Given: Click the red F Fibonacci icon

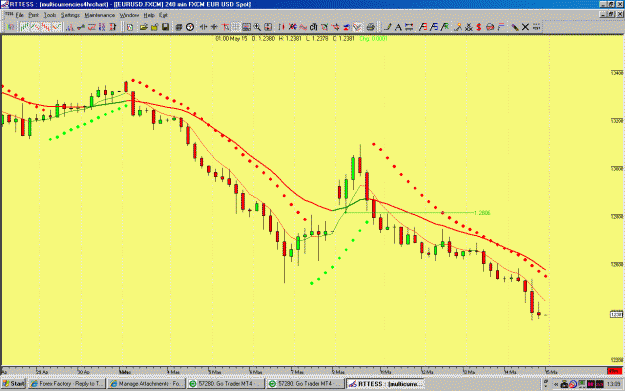Looking at the screenshot, I should coord(423,27).
